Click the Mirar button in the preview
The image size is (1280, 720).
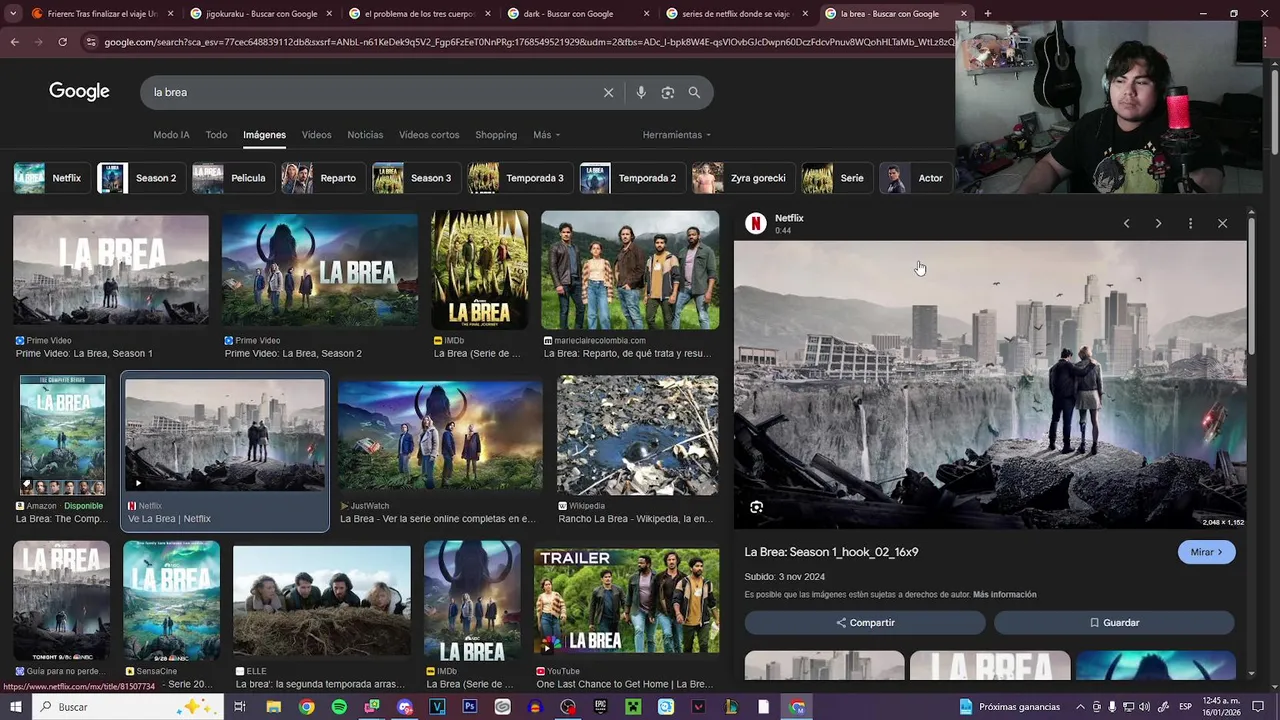coord(1207,552)
